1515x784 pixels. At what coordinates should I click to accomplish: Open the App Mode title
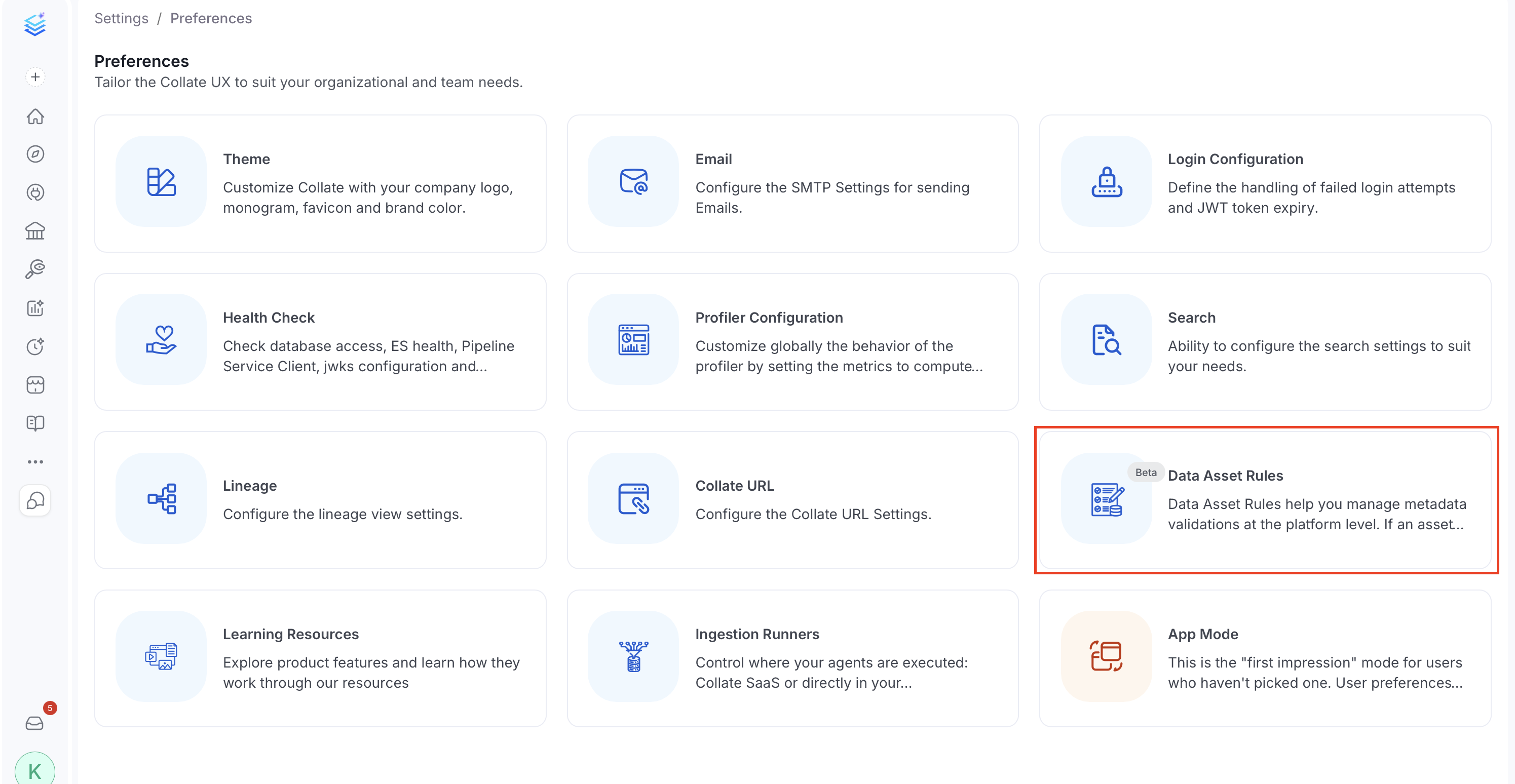point(1203,634)
